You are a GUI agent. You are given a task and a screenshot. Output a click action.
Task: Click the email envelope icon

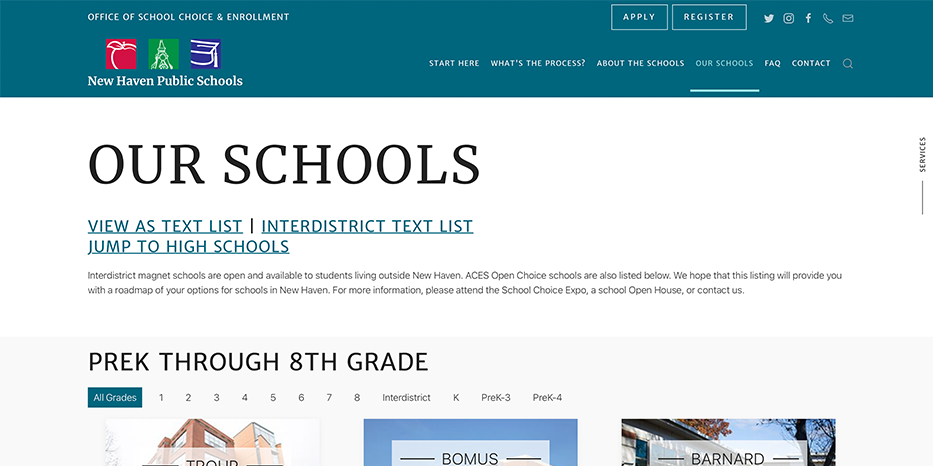tap(848, 18)
